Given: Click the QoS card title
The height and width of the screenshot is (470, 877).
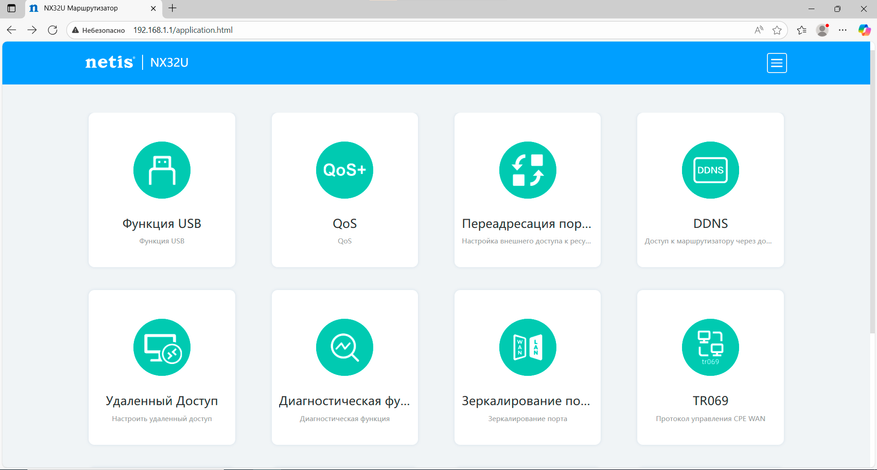Looking at the screenshot, I should (345, 224).
